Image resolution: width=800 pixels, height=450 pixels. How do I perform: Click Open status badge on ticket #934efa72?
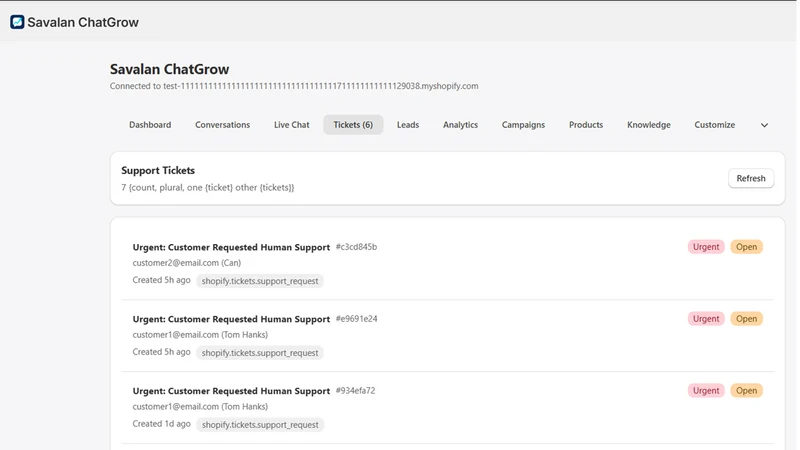(x=746, y=391)
